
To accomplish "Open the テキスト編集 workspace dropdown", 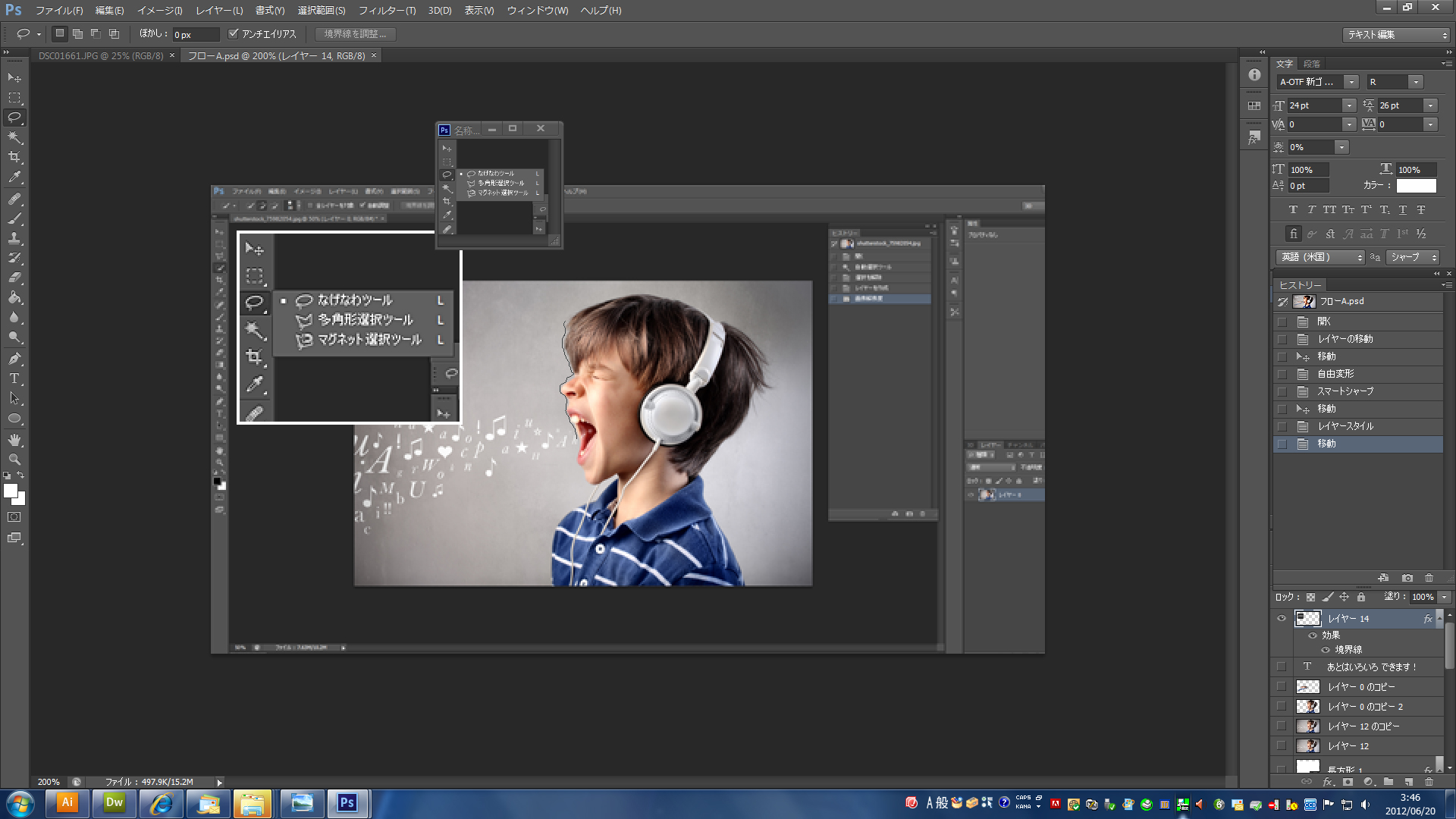I will click(1396, 35).
